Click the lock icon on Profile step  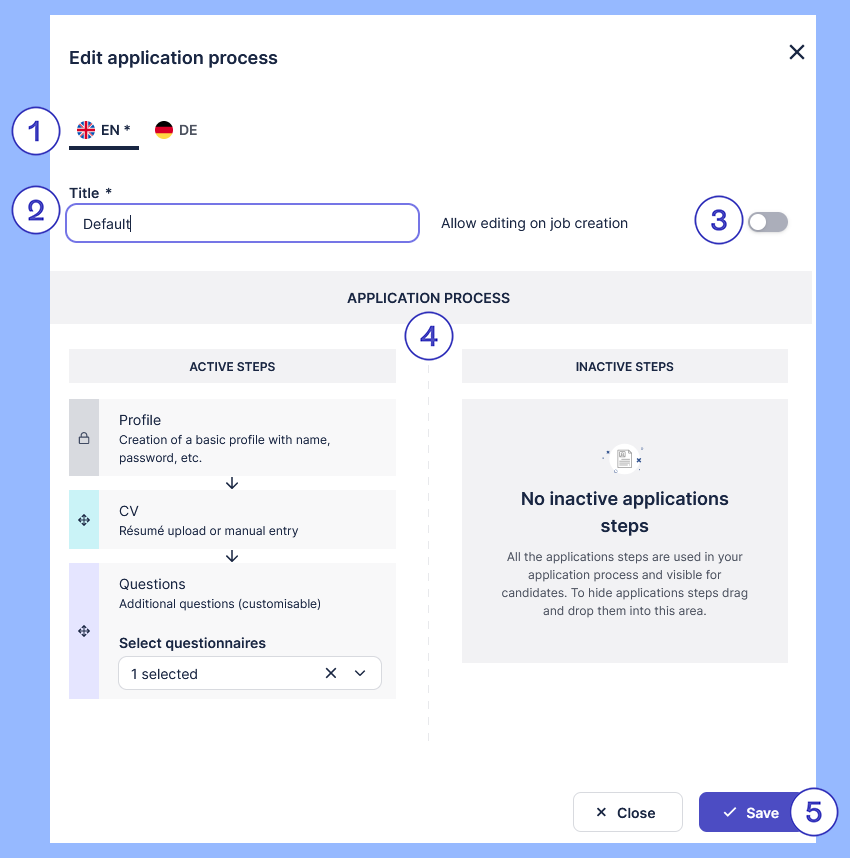[84, 438]
